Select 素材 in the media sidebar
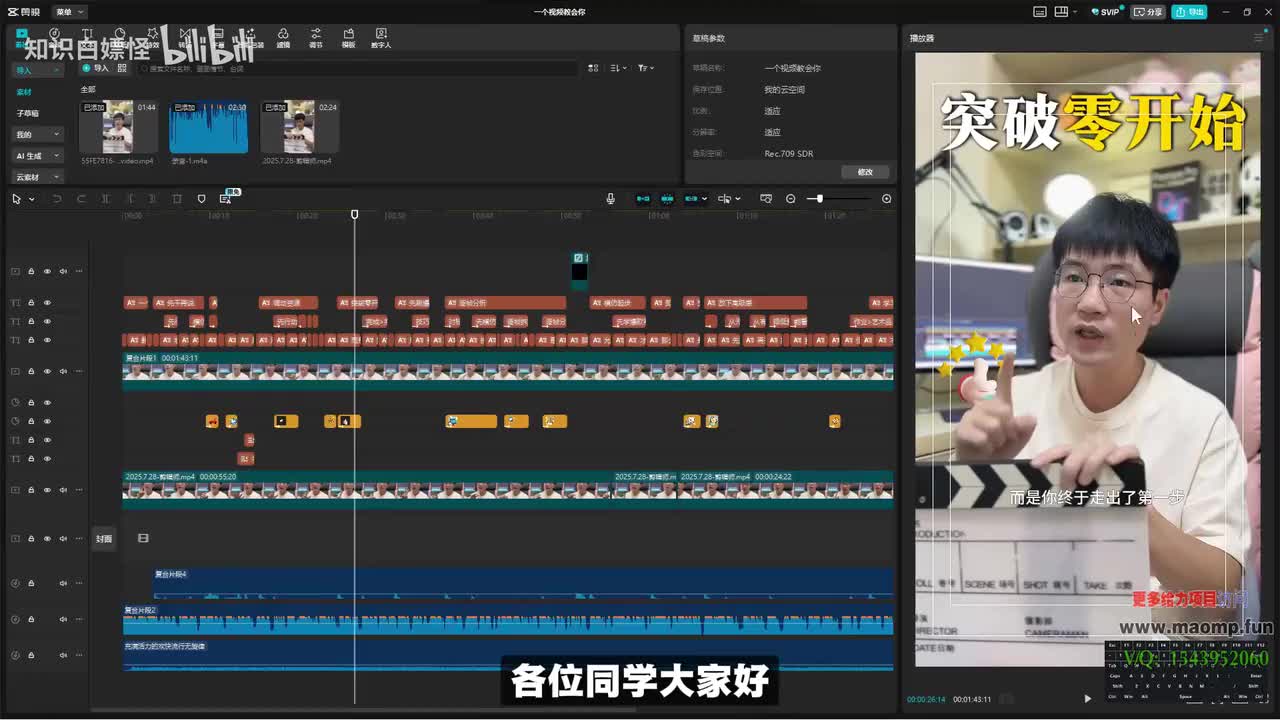Image resolution: width=1280 pixels, height=720 pixels. [x=24, y=92]
